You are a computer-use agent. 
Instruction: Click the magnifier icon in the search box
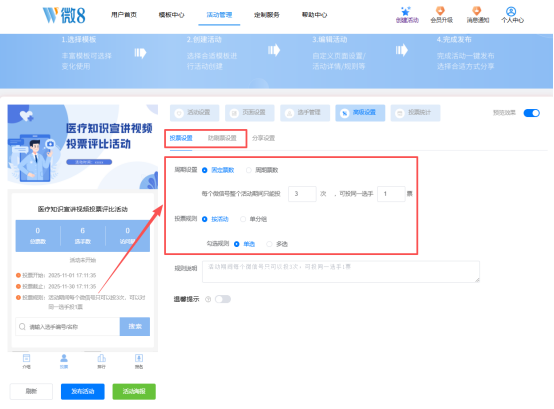(x=22, y=327)
